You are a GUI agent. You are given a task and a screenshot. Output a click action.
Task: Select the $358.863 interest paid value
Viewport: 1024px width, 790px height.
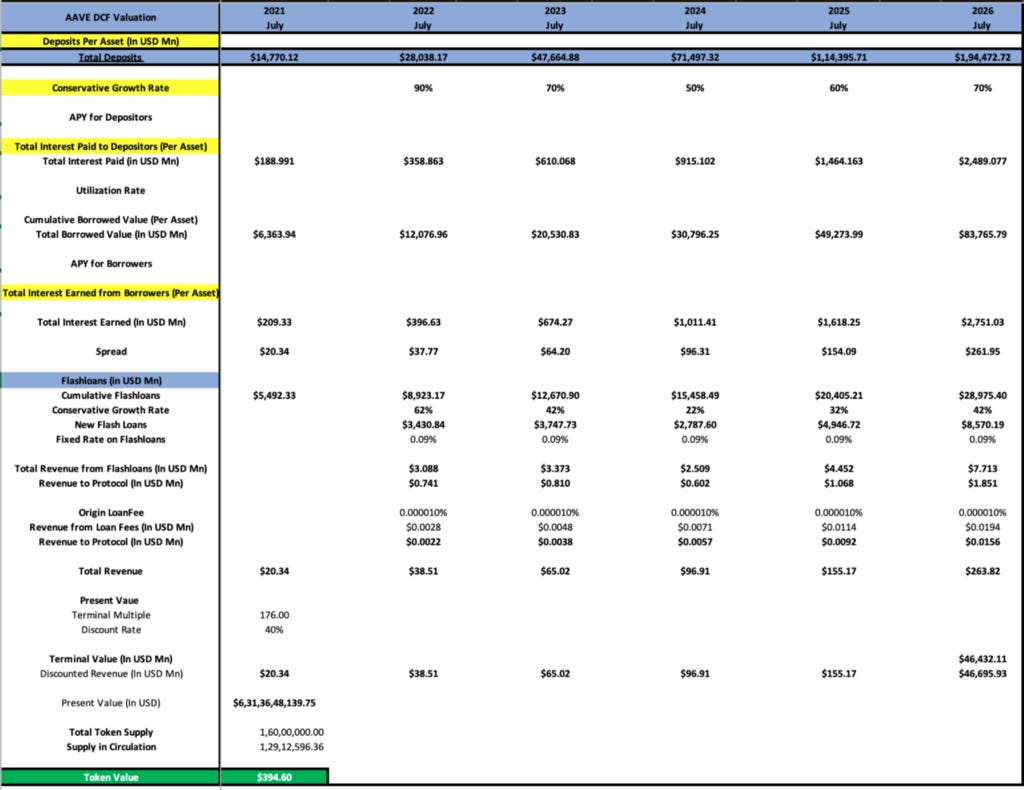tap(423, 161)
